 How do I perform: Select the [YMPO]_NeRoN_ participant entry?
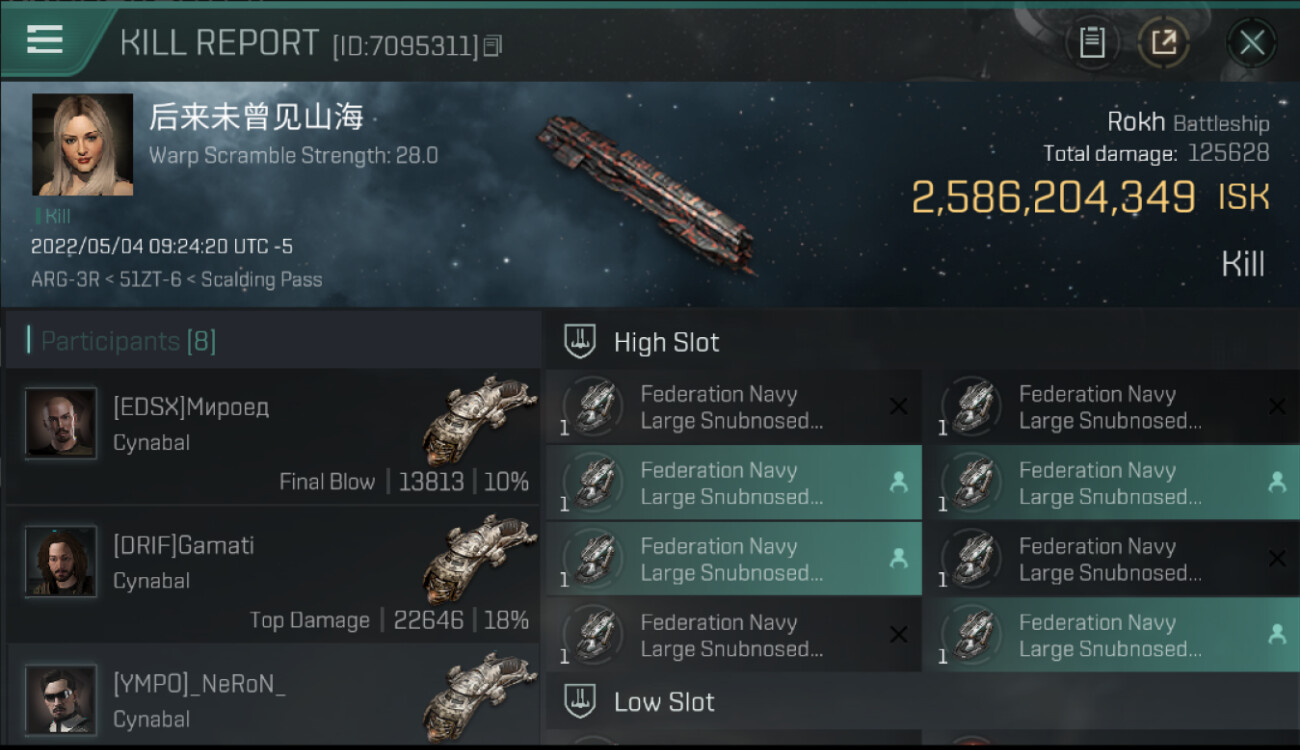pyautogui.click(x=272, y=698)
